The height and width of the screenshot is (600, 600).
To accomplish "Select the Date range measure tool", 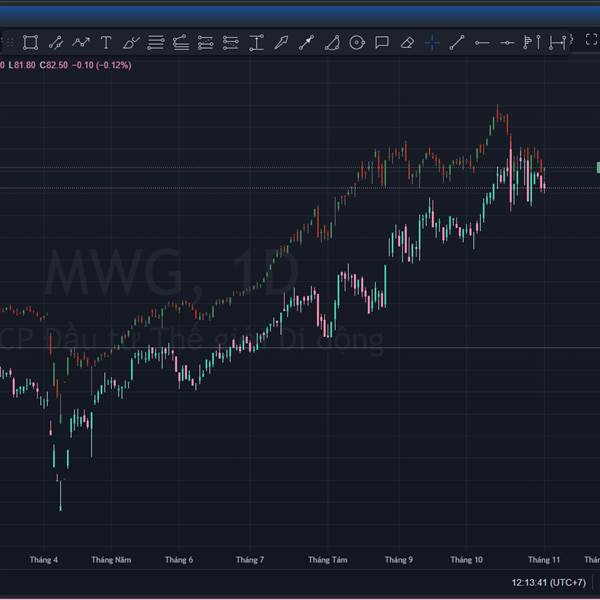I will [557, 42].
